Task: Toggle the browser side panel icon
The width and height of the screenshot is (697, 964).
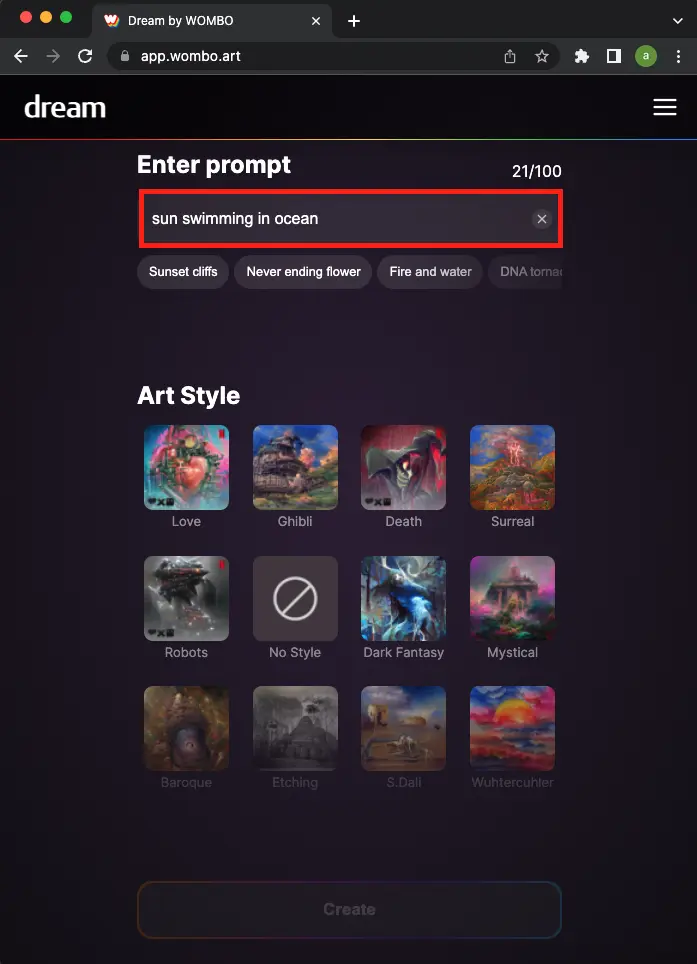Action: pos(613,57)
